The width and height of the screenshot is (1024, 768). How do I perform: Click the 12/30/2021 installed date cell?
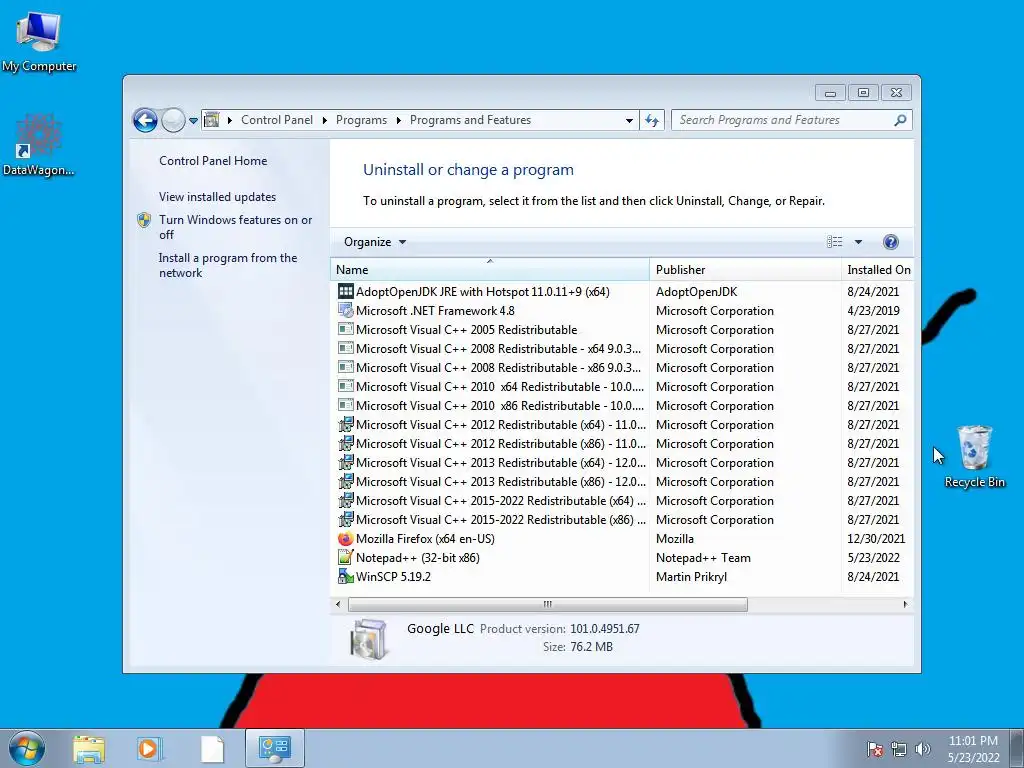pyautogui.click(x=876, y=539)
